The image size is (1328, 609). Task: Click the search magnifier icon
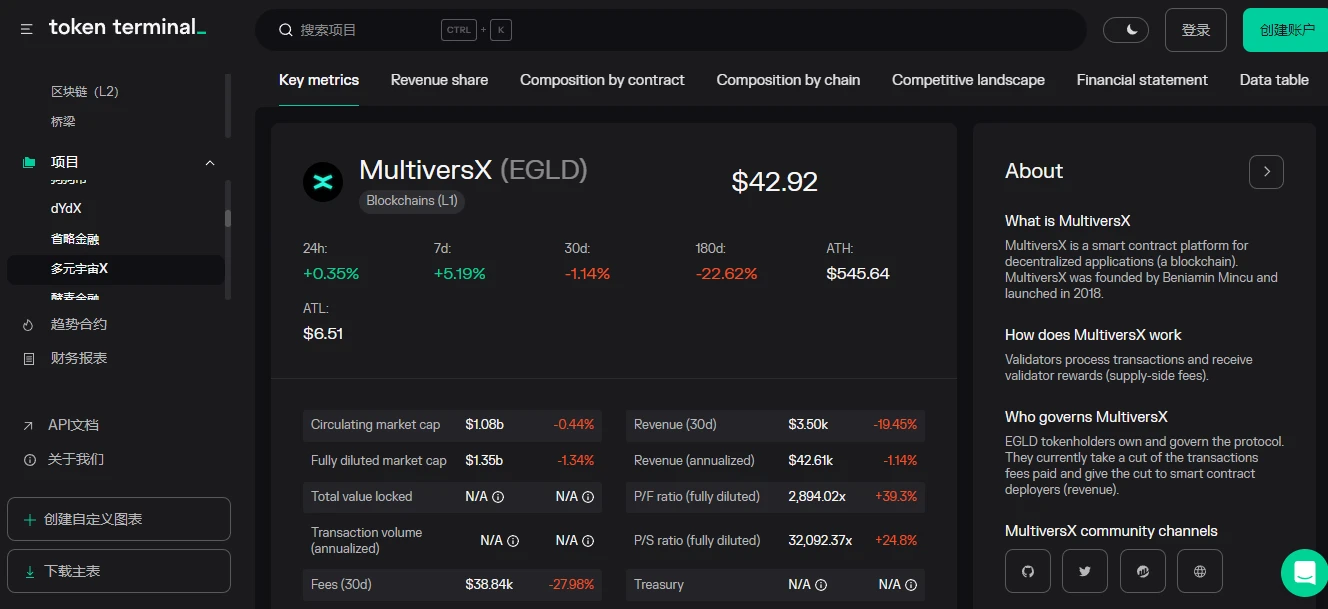285,30
